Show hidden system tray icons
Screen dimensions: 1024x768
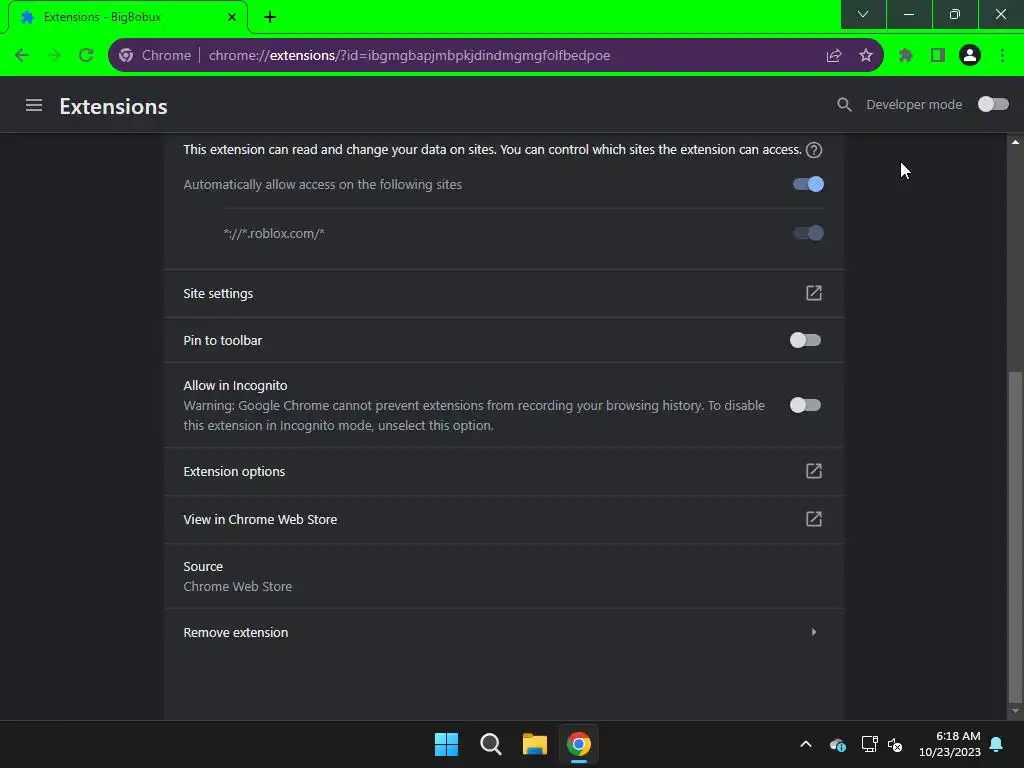coord(806,744)
